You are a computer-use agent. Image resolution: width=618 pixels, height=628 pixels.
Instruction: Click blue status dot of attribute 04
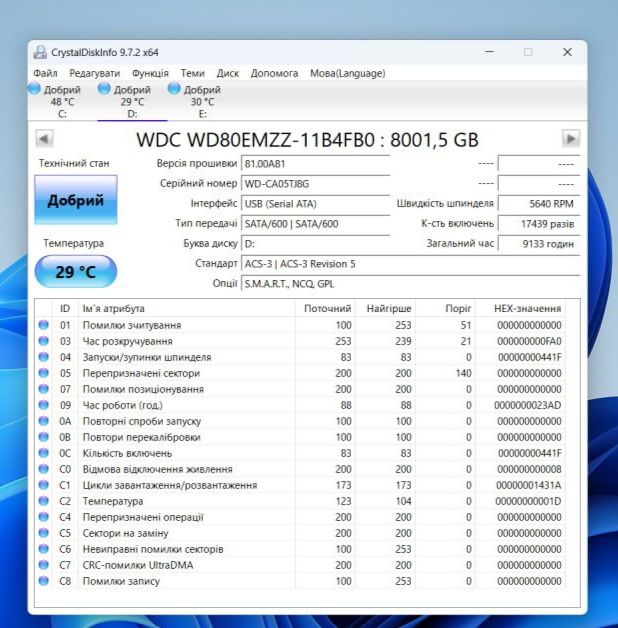44,357
